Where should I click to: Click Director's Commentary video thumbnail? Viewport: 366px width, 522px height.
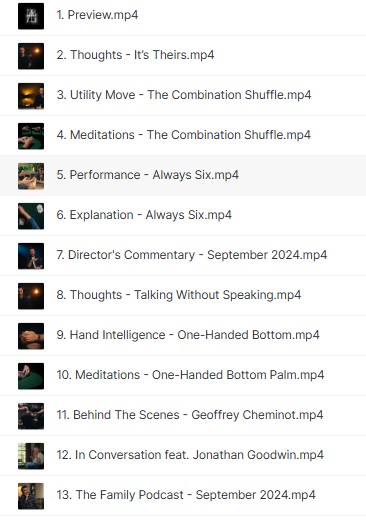(x=31, y=256)
